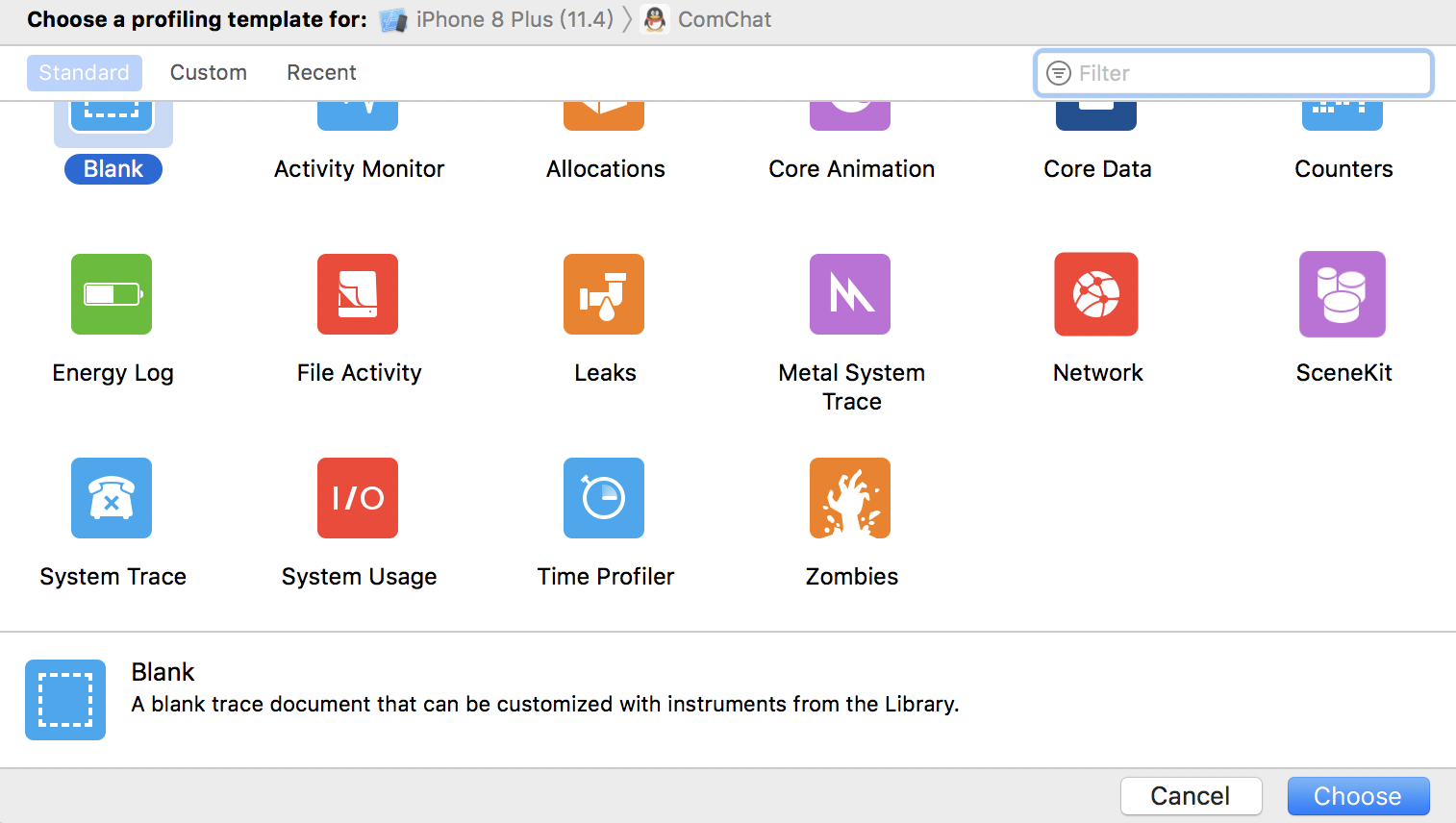
Task: Open the Recent tab
Action: (x=321, y=73)
